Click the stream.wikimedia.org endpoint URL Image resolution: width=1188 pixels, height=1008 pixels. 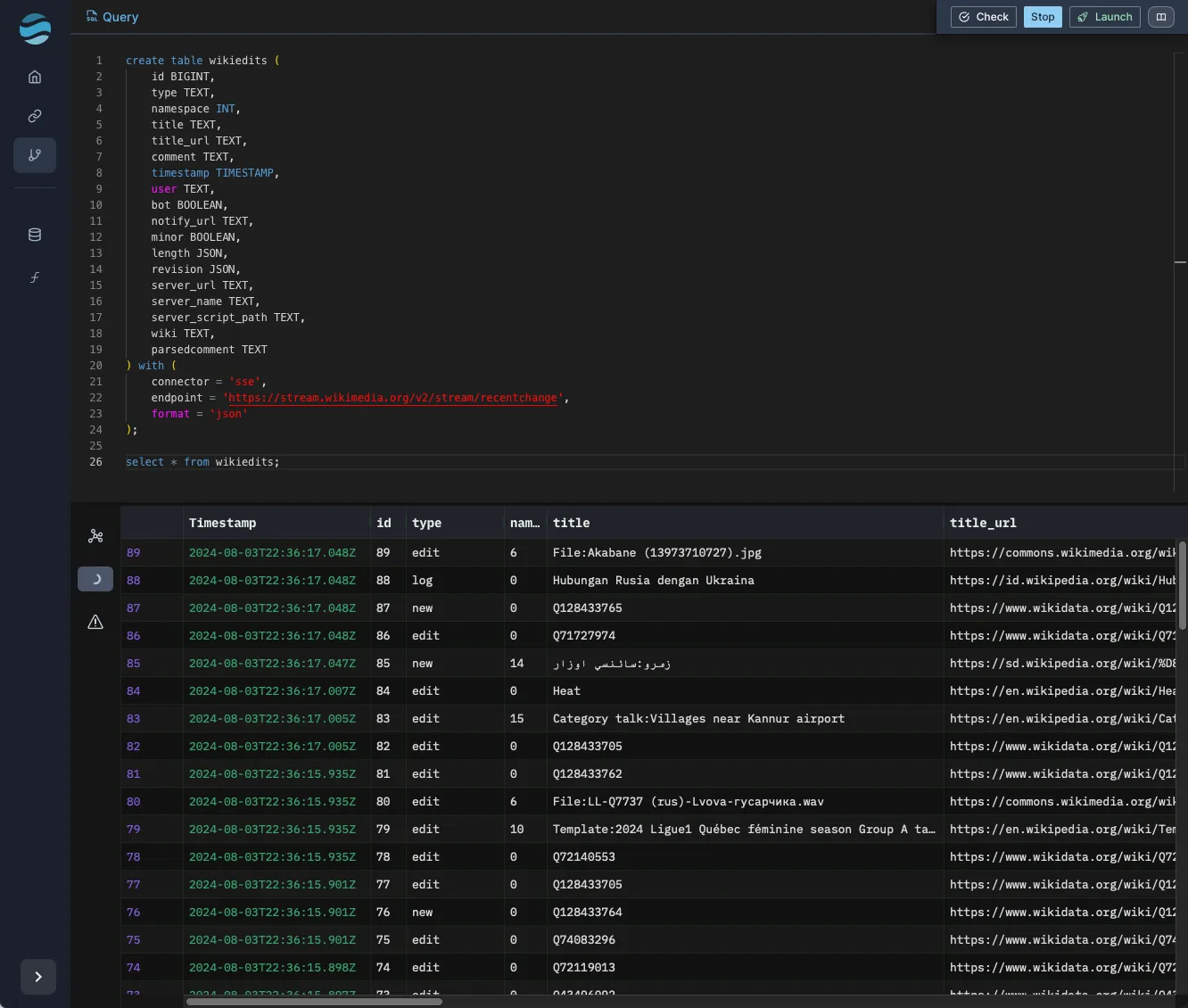point(393,398)
